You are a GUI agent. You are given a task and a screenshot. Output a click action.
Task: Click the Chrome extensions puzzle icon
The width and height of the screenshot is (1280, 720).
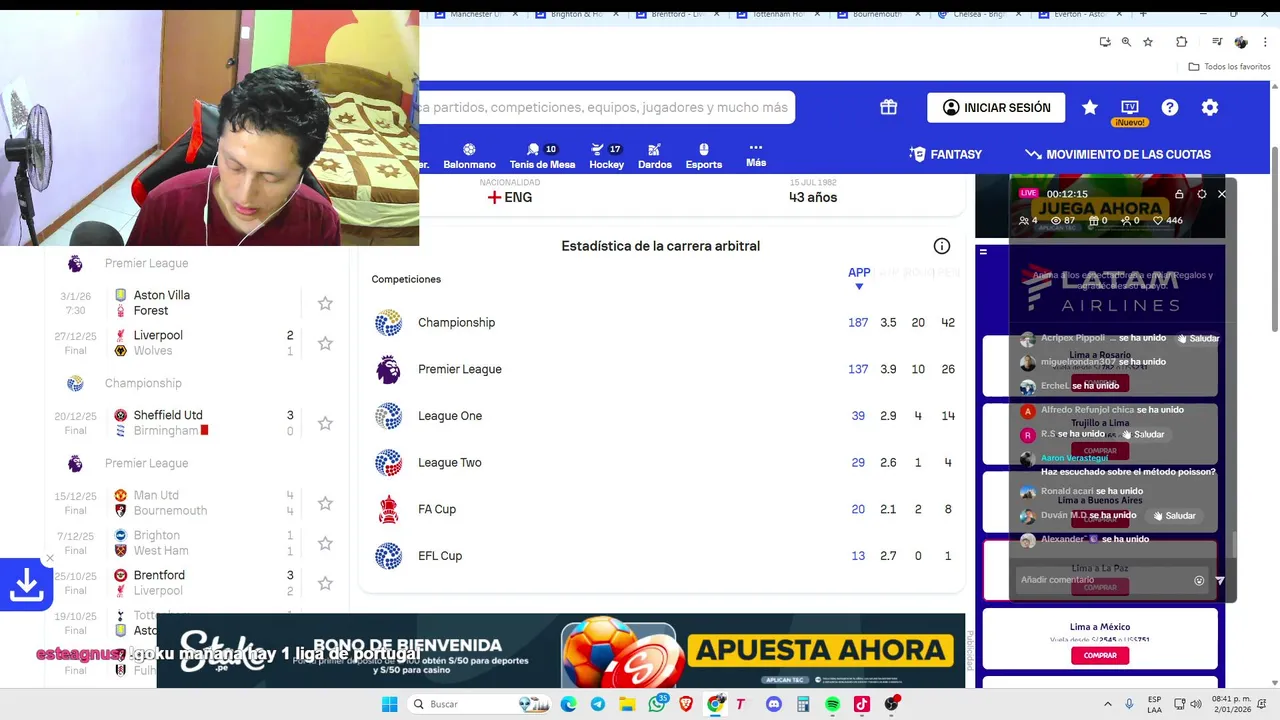pos(1181,42)
